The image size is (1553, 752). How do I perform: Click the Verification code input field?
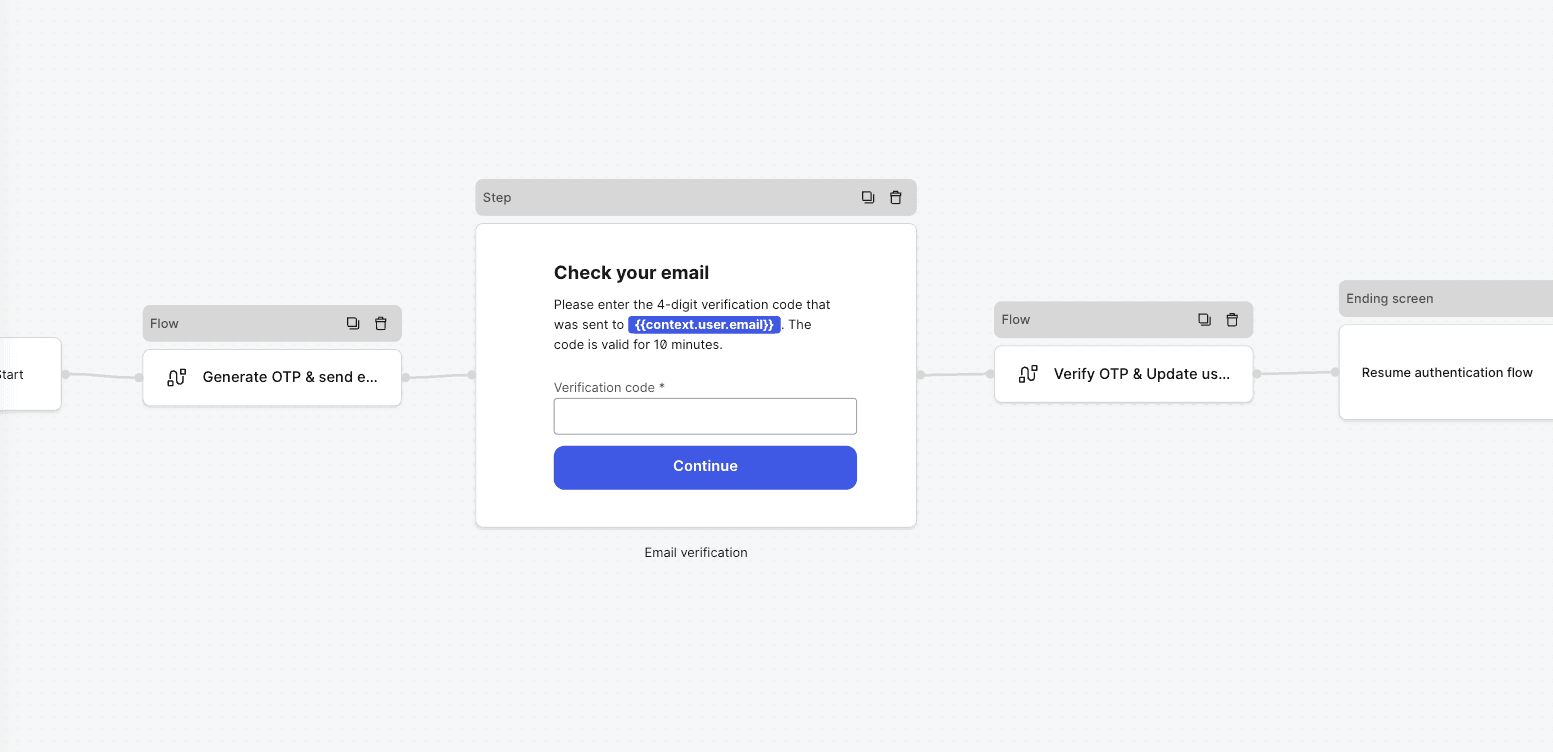705,416
